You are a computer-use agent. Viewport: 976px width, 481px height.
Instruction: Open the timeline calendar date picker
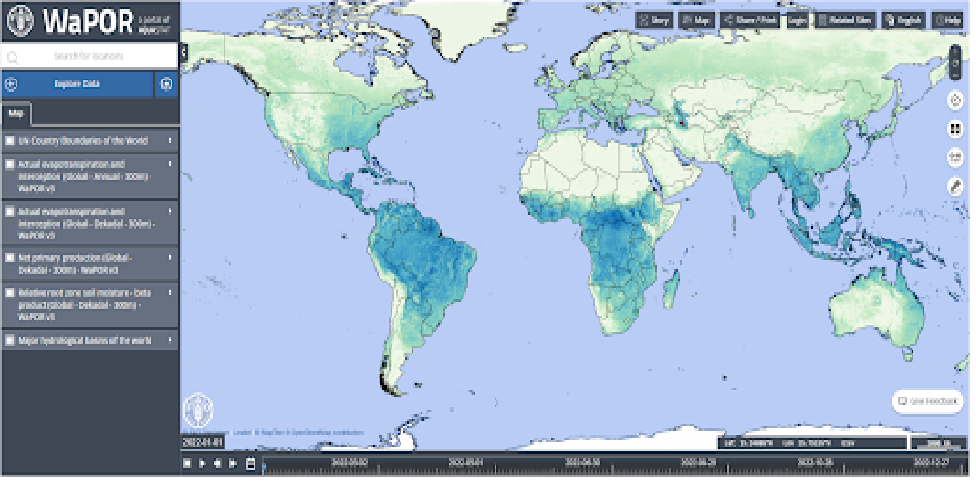coord(250,465)
